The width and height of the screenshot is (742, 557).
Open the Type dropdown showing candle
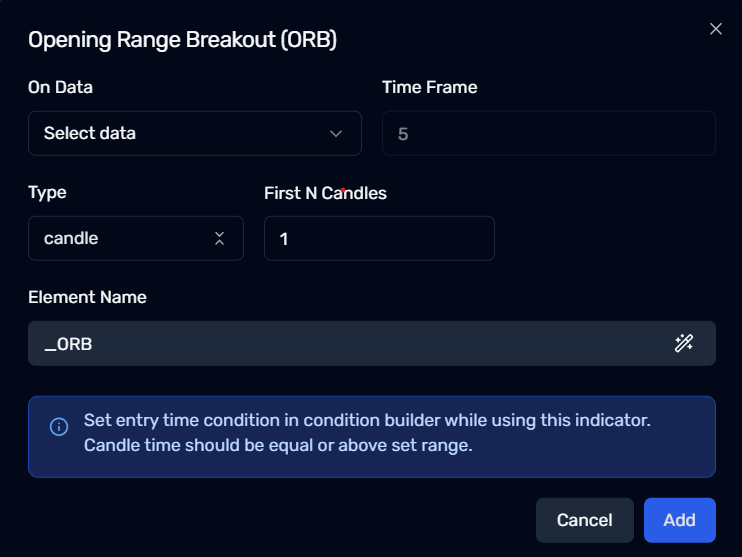tap(136, 238)
